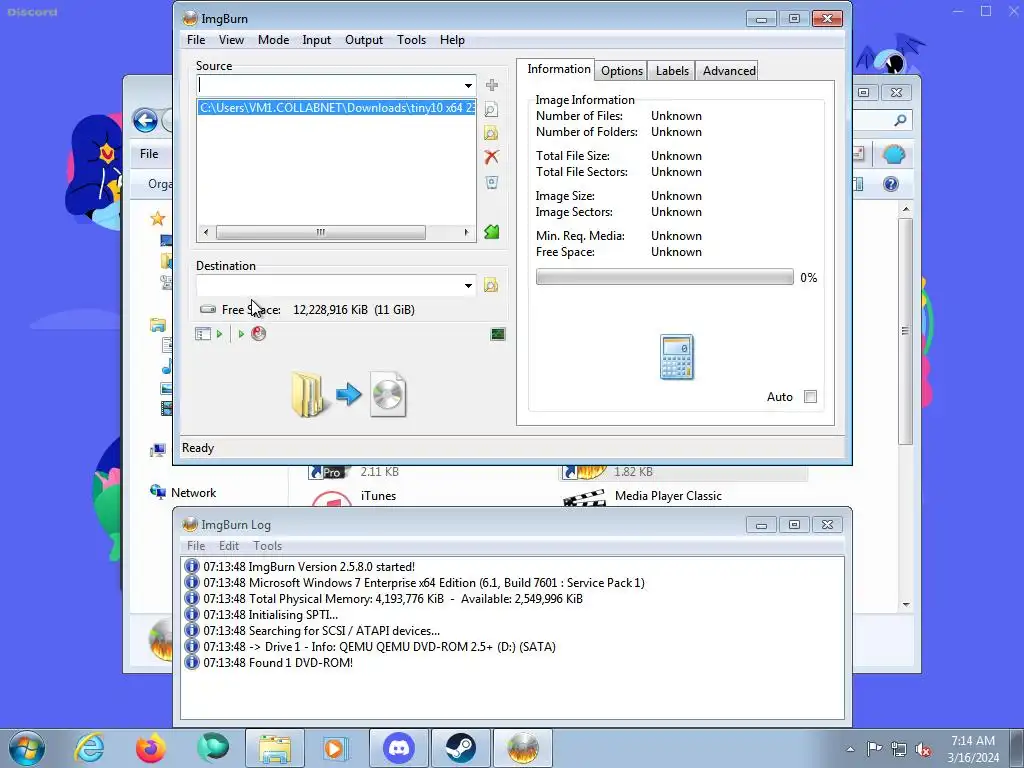
Task: Select the tiny10 x64 source path entry
Action: 337,108
